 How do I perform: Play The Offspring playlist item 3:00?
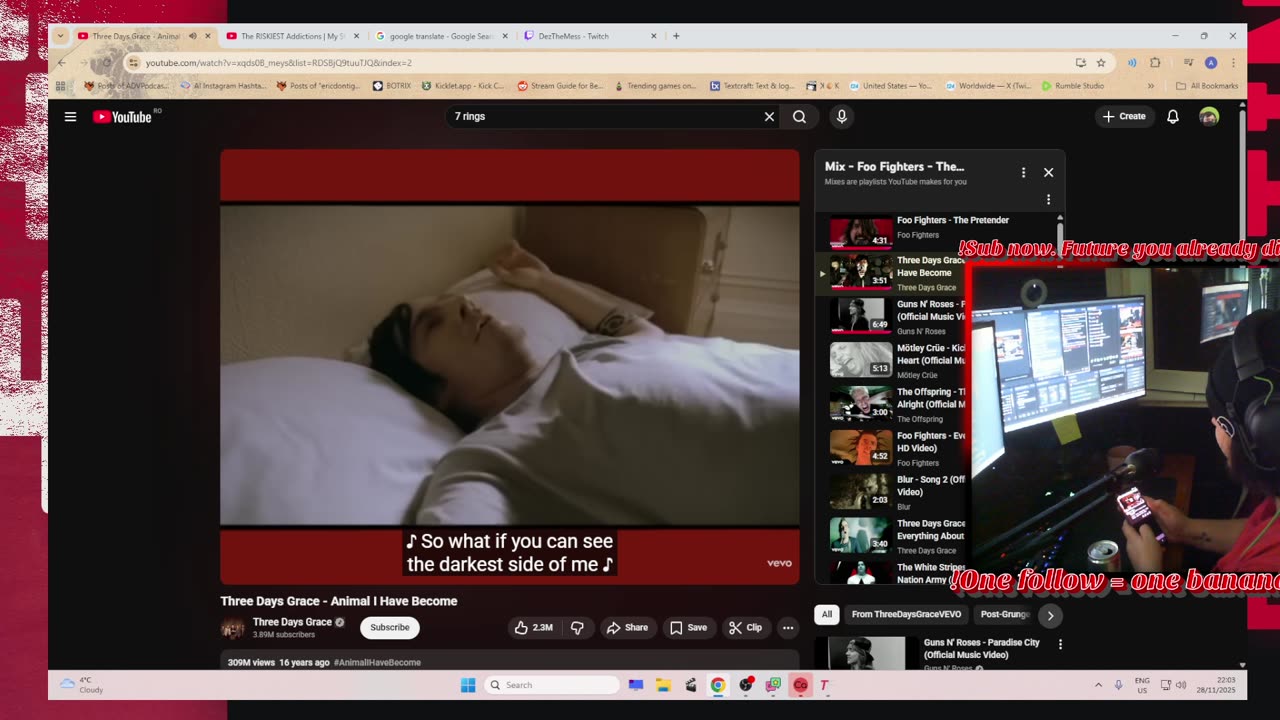(892, 404)
